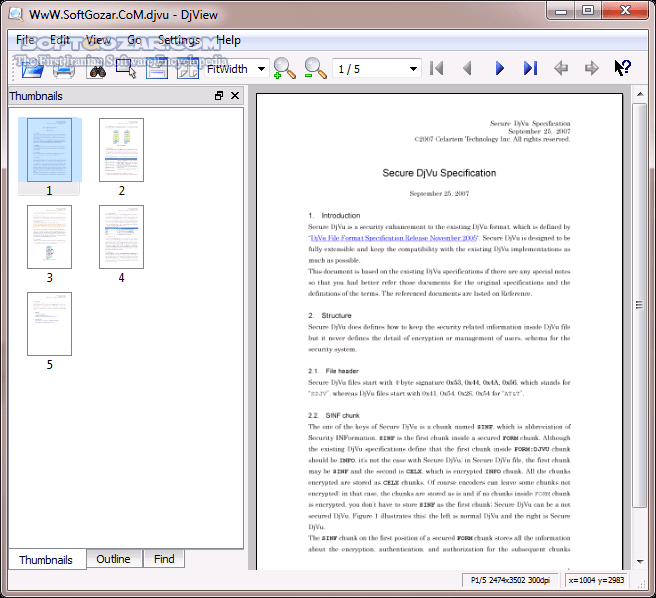Toggle continuous layout icon

[157, 69]
